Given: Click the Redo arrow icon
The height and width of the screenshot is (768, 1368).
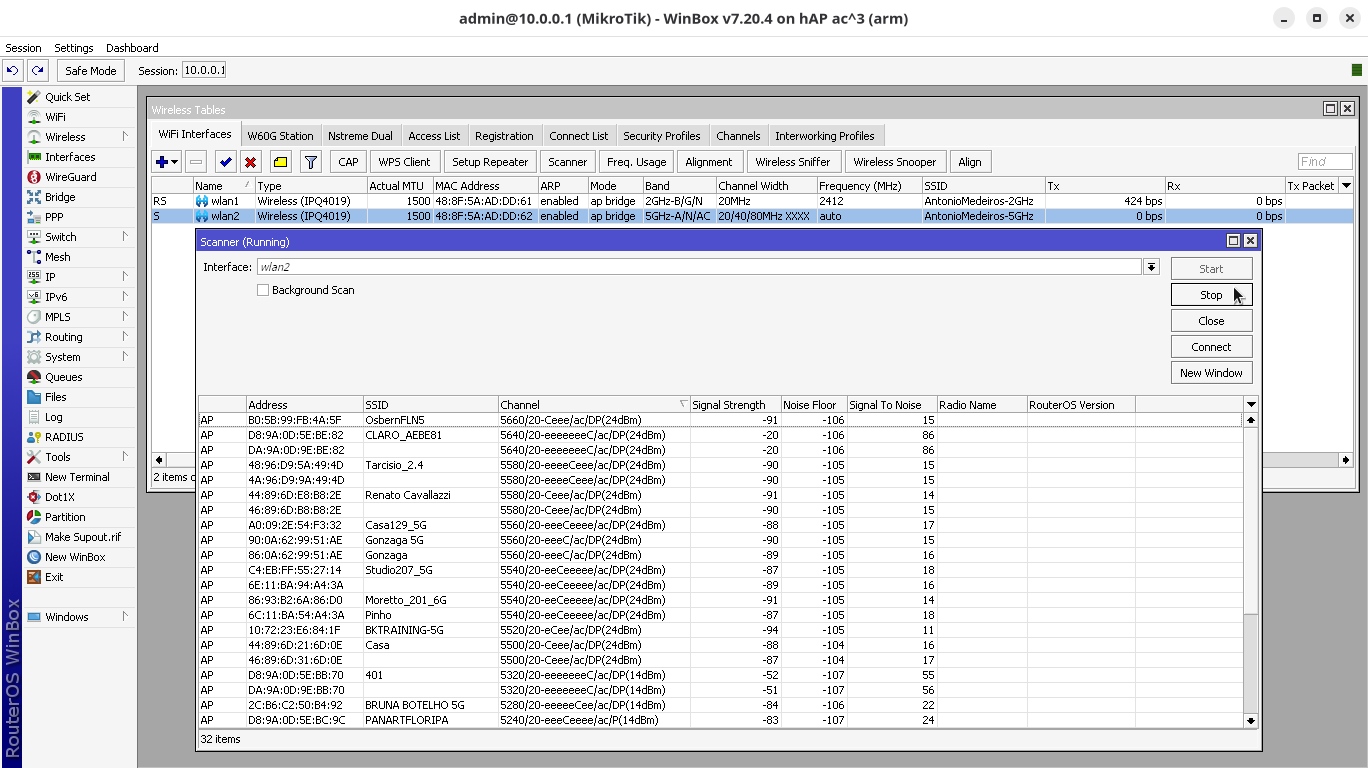Looking at the screenshot, I should point(38,71).
